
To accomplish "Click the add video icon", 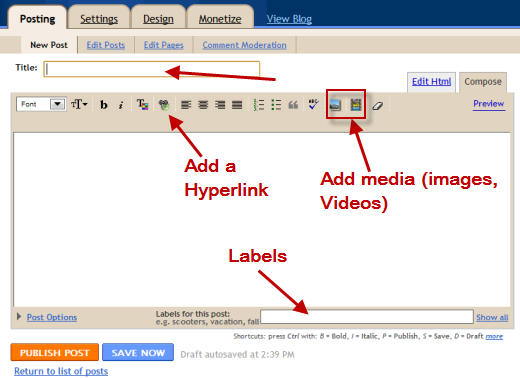I will (x=356, y=105).
